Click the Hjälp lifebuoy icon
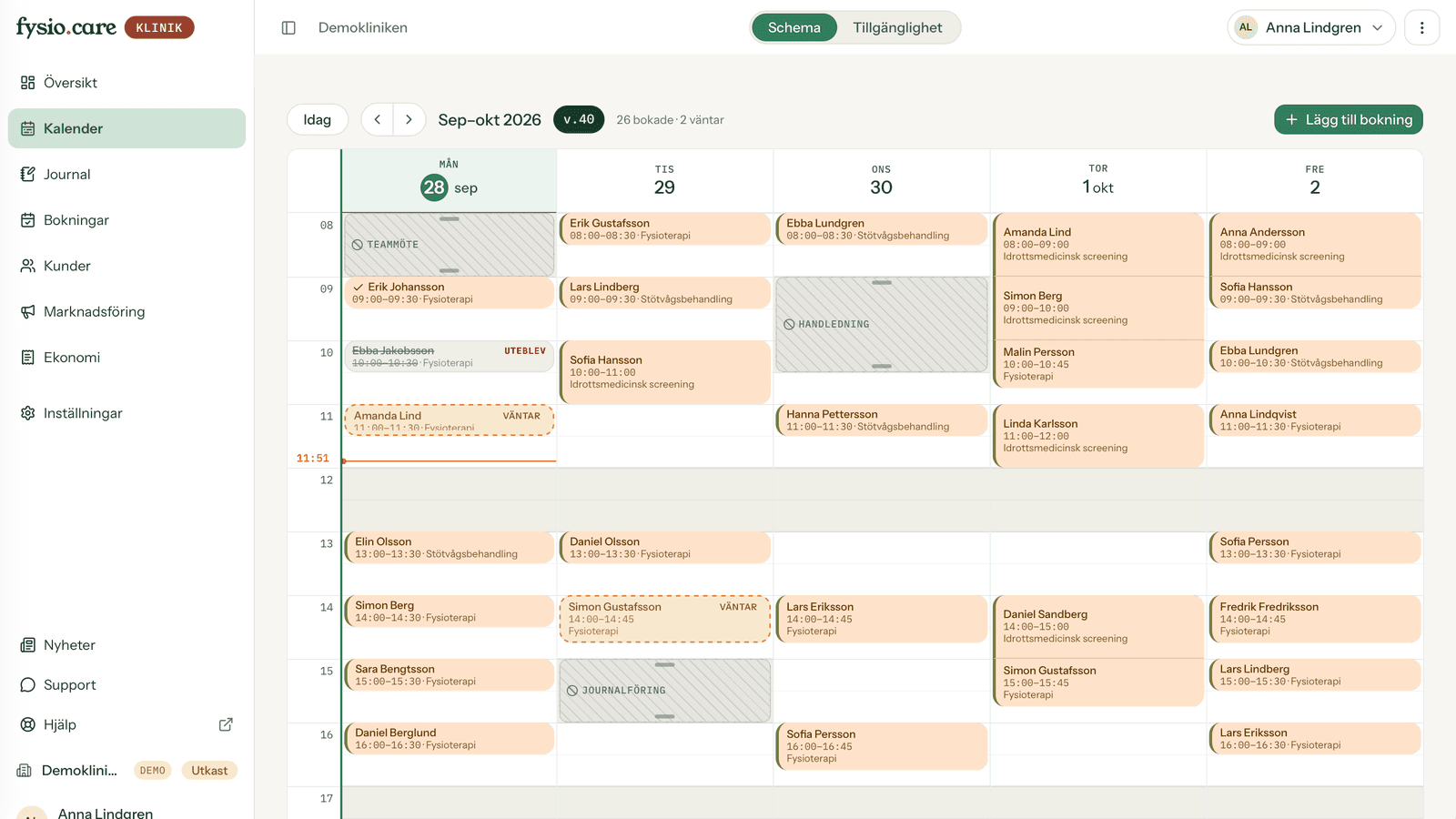Screen dimensions: 1456x819 pos(28,725)
